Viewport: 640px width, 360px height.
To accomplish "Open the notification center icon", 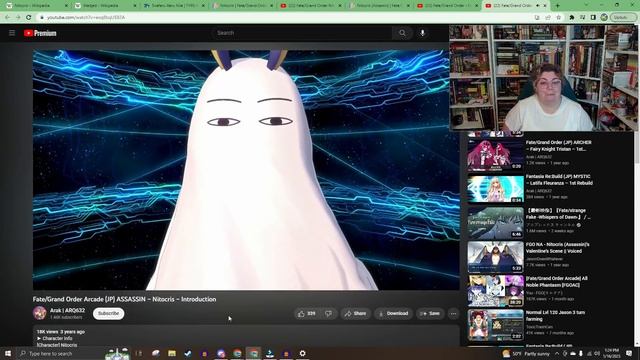I will 629,353.
